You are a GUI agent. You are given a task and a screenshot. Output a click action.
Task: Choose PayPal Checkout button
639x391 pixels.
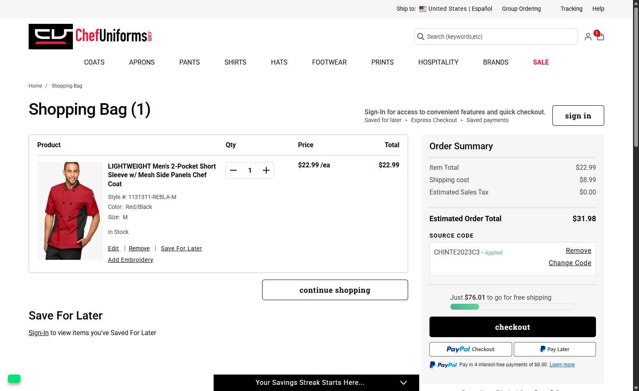coord(470,349)
